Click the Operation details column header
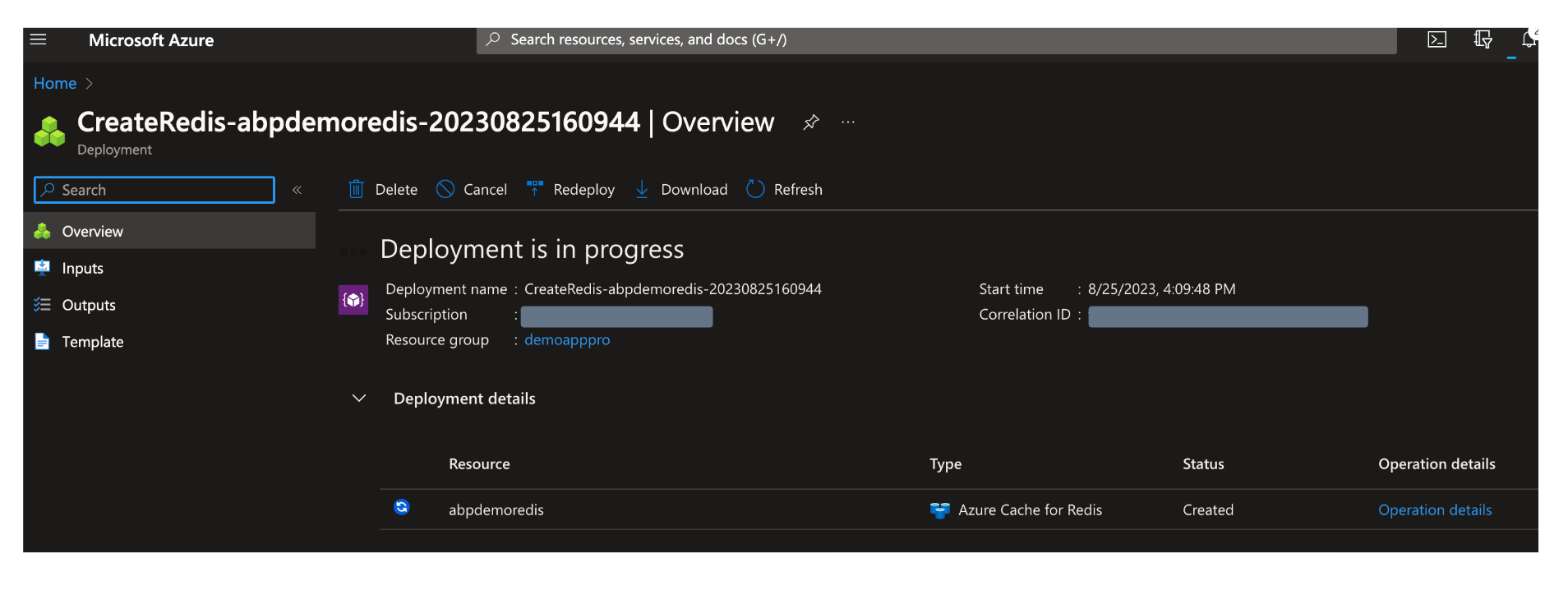Image resolution: width=1568 pixels, height=590 pixels. (x=1437, y=464)
